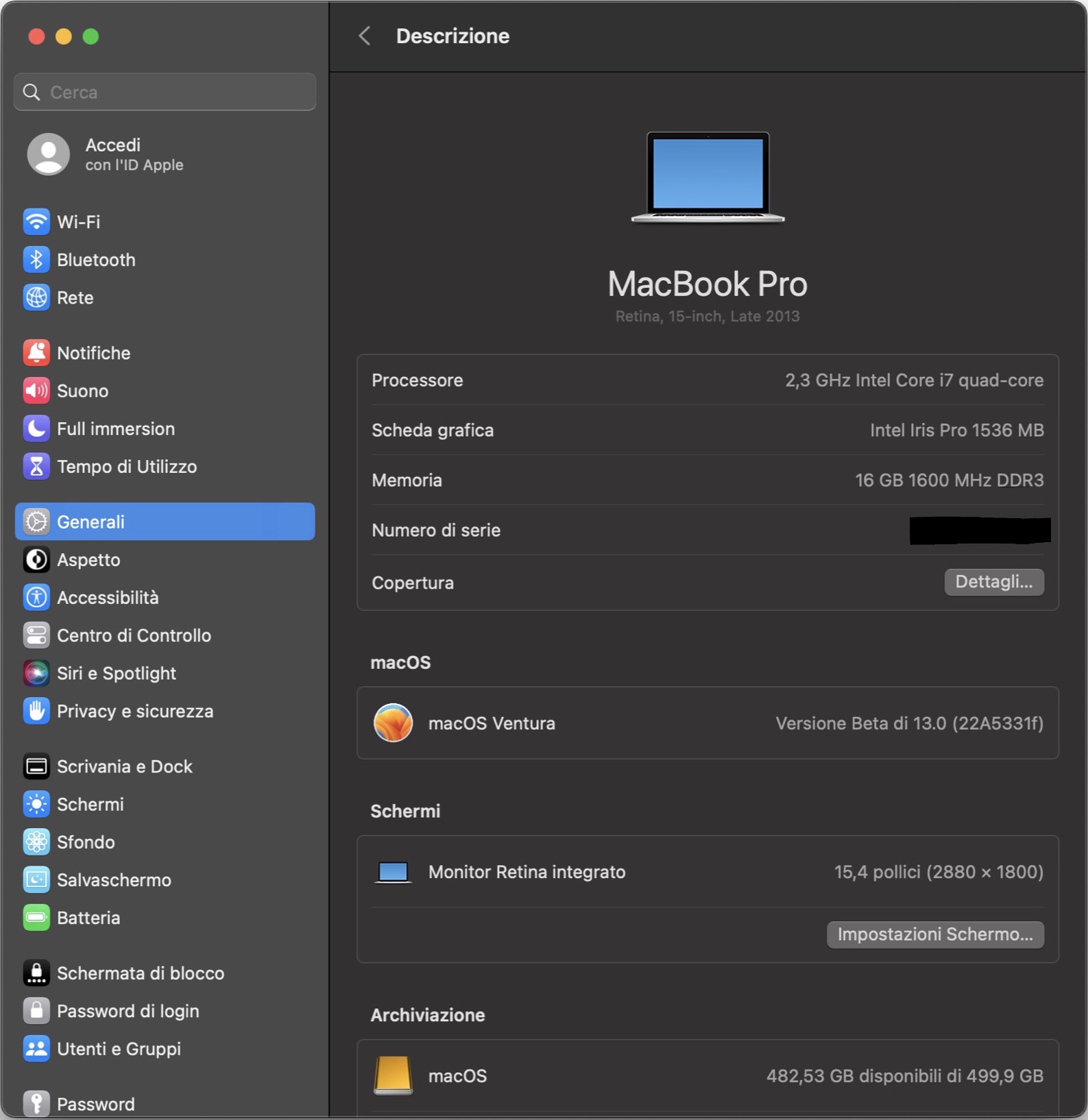Click the Sfondo wallpaper icon
The width and height of the screenshot is (1088, 1120).
click(x=36, y=842)
